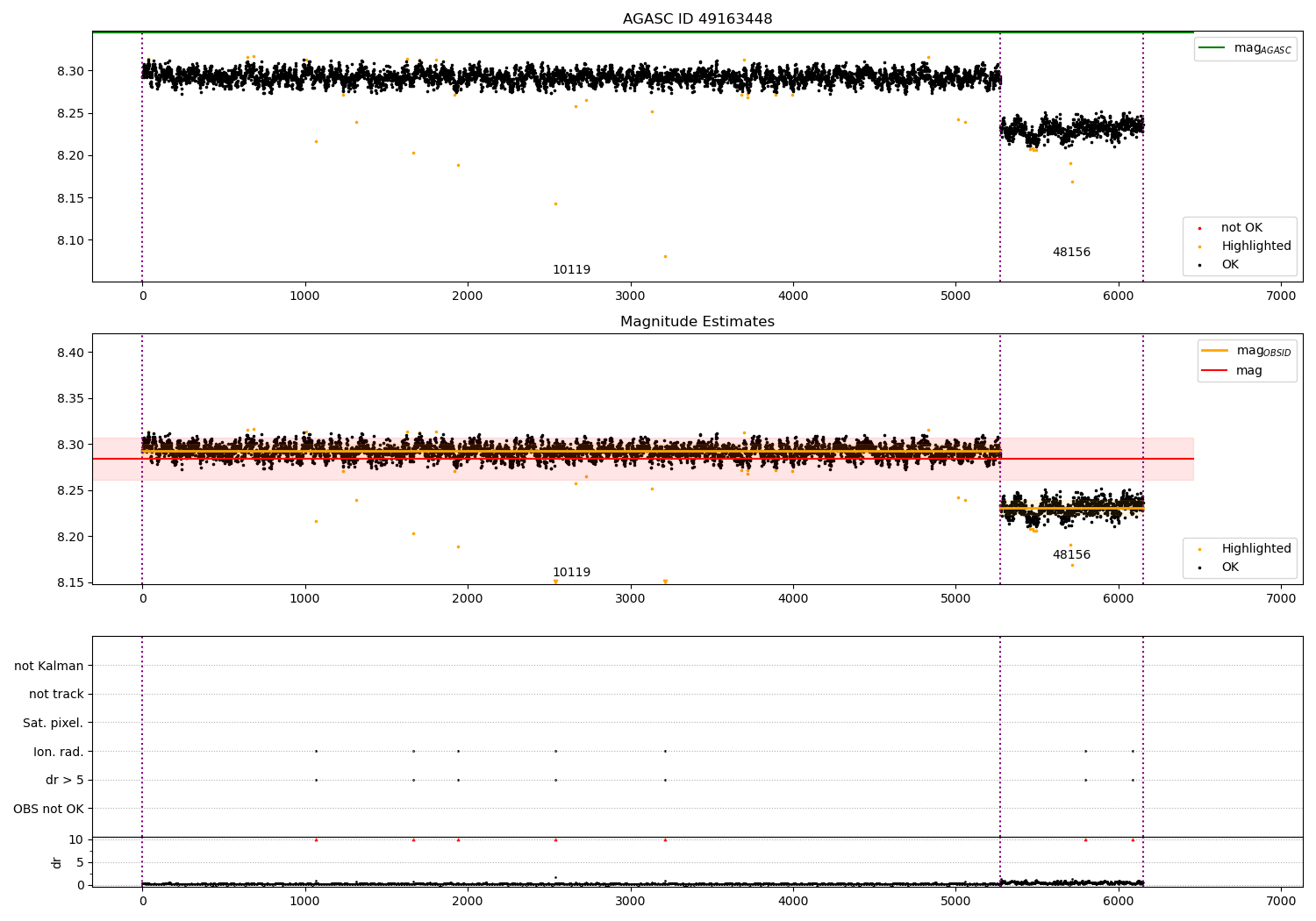
Task: Click 'Highlighted' legend entry in the top plot
Action: (1255, 246)
